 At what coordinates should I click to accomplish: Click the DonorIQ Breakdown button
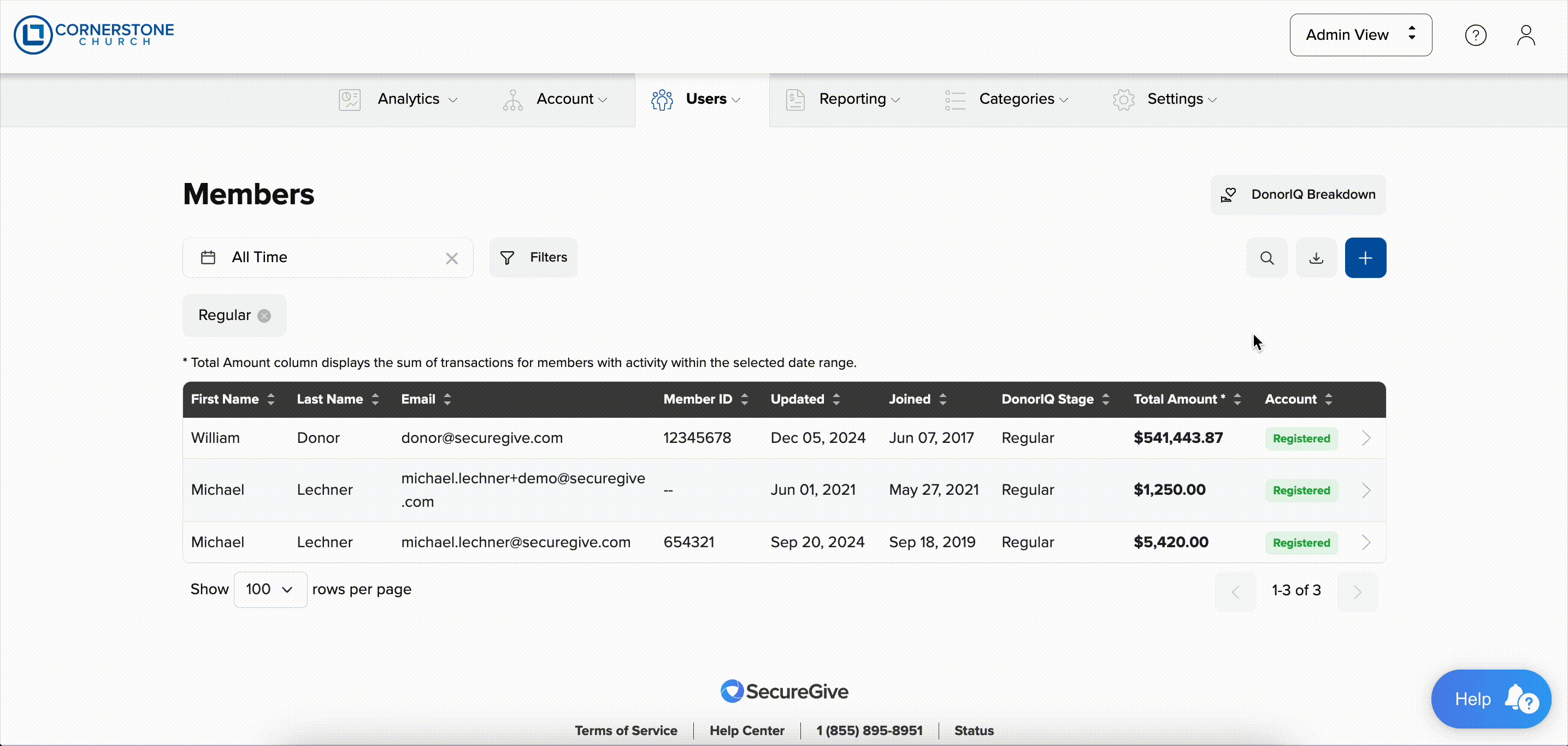[1298, 195]
